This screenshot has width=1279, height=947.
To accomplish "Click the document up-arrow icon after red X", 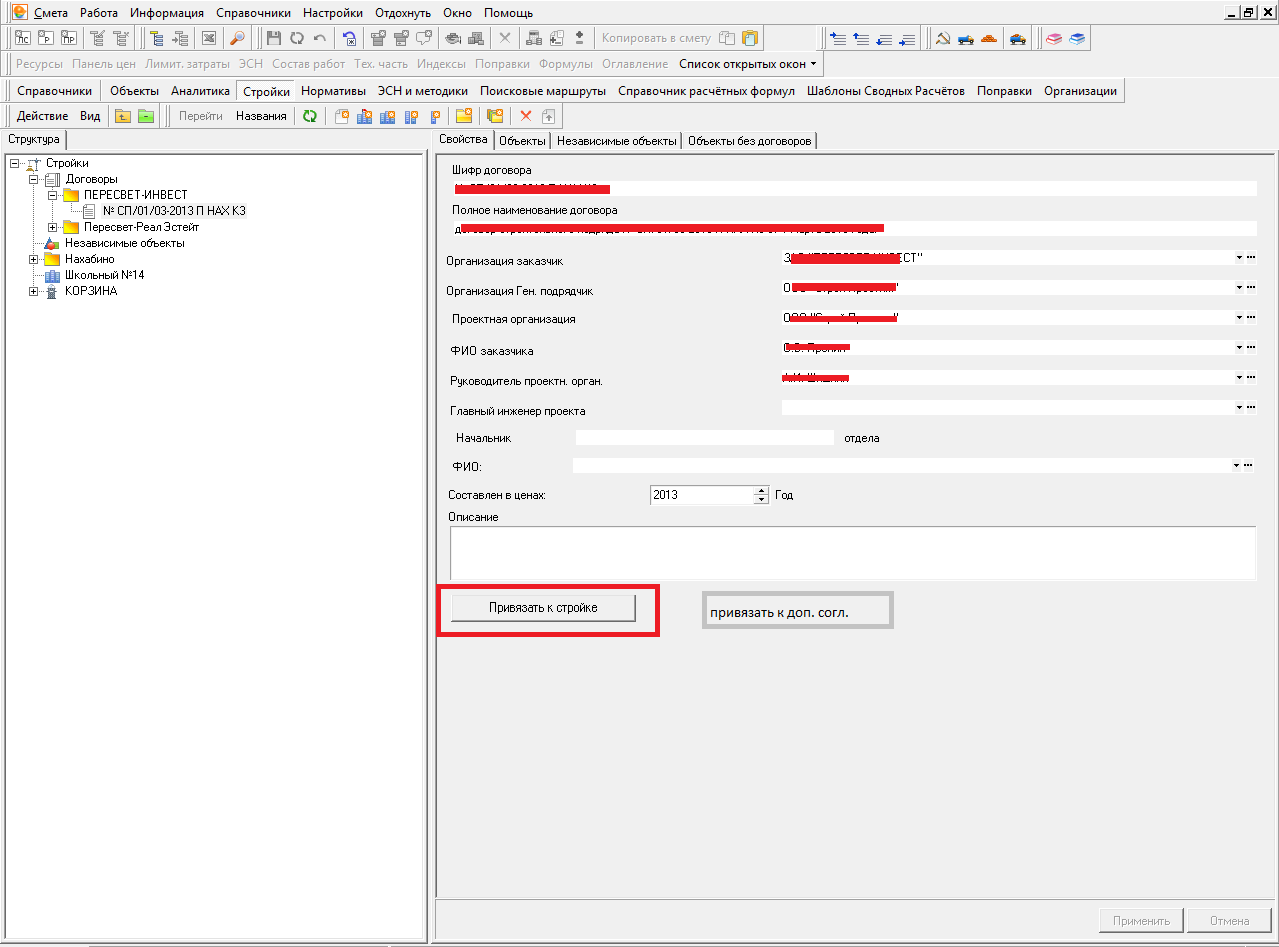I will (548, 116).
